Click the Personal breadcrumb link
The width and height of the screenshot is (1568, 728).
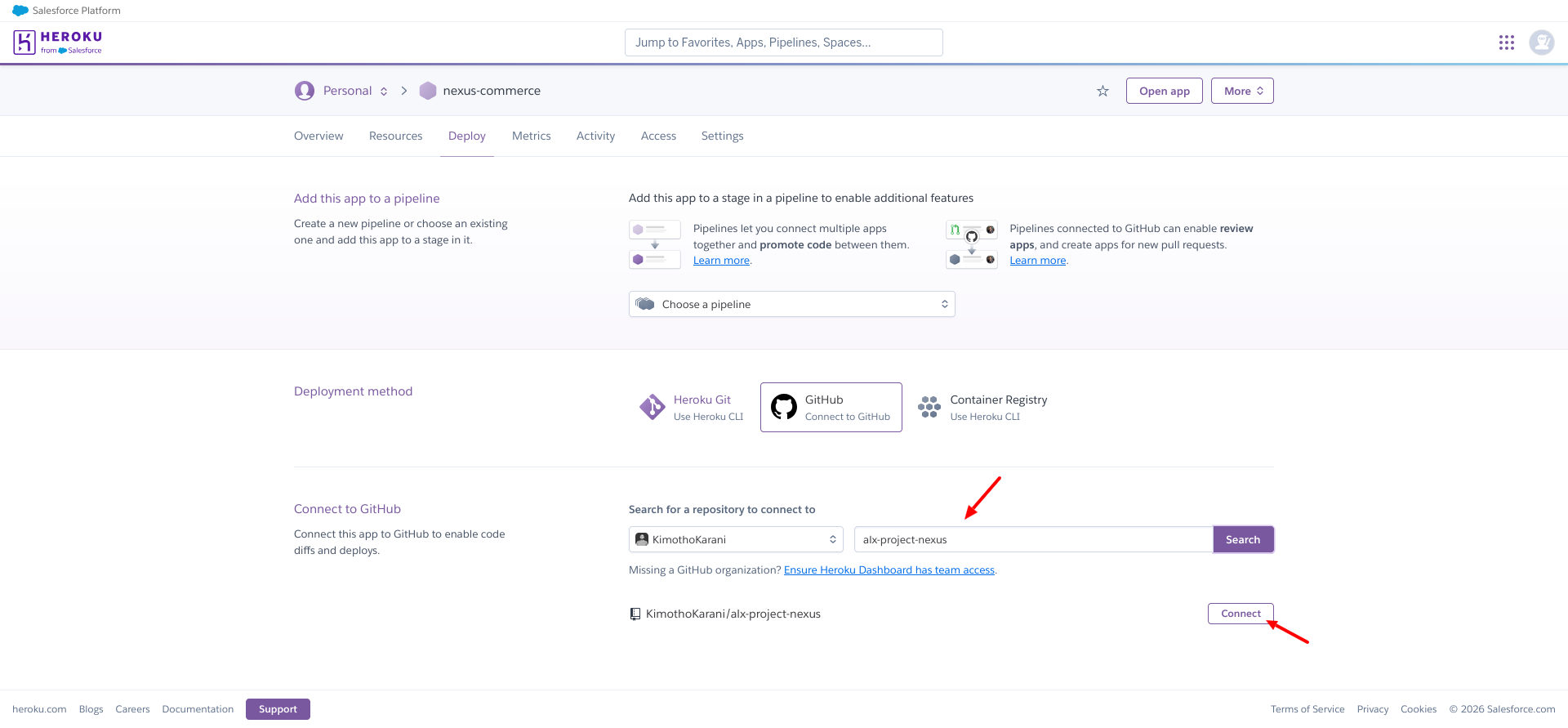(347, 91)
